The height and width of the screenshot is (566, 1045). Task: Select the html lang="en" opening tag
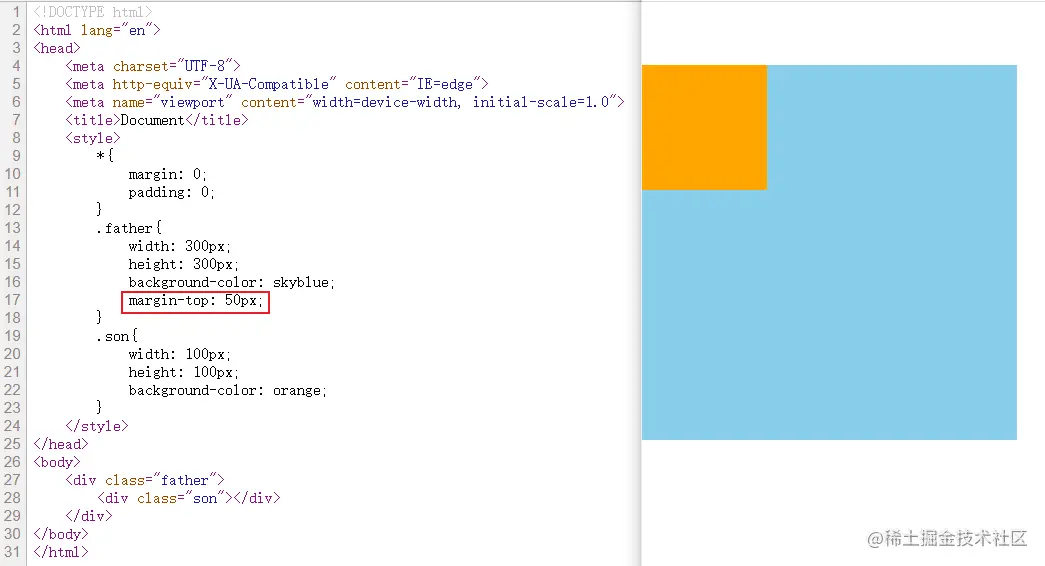[x=97, y=30]
